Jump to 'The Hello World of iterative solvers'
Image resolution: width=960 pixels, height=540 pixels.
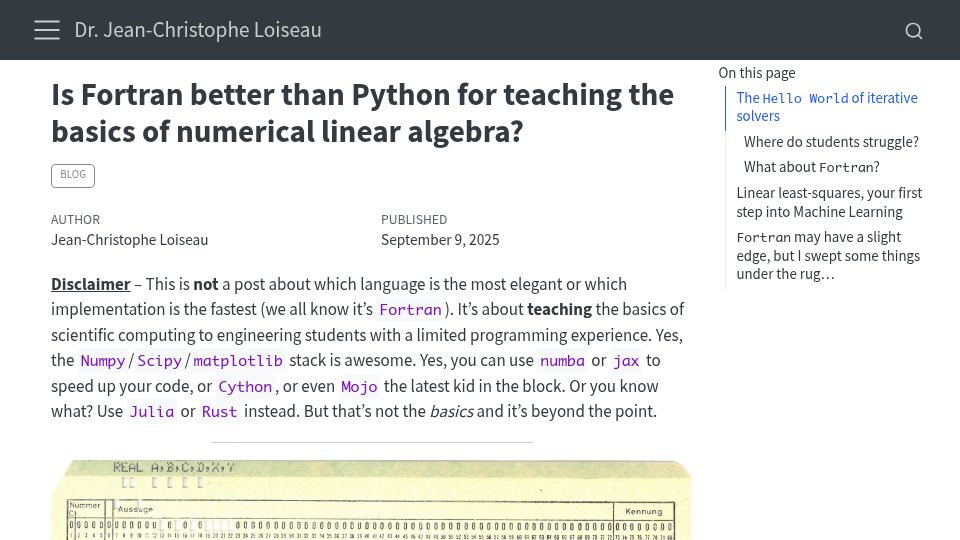pyautogui.click(x=827, y=107)
